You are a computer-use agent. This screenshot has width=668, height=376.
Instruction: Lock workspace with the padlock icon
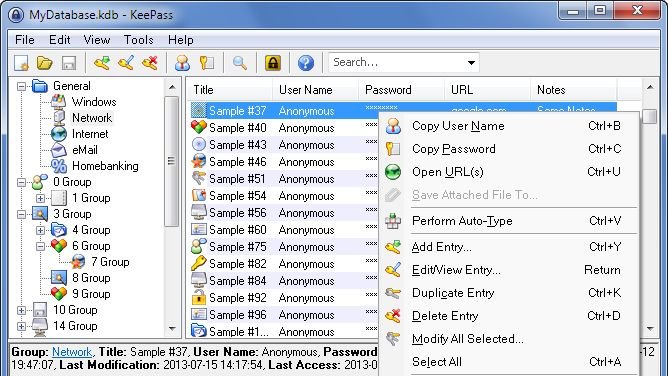click(x=273, y=63)
